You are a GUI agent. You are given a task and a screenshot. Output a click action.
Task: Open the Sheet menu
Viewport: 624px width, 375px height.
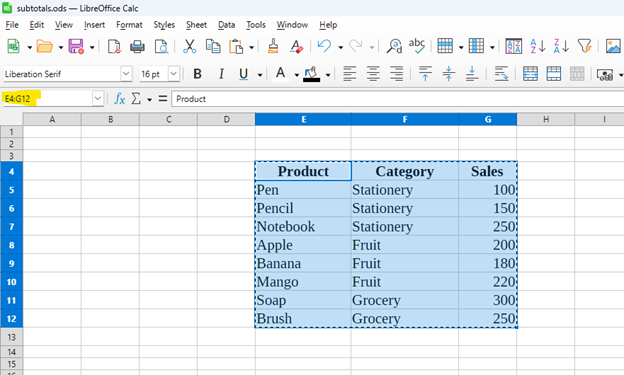196,25
